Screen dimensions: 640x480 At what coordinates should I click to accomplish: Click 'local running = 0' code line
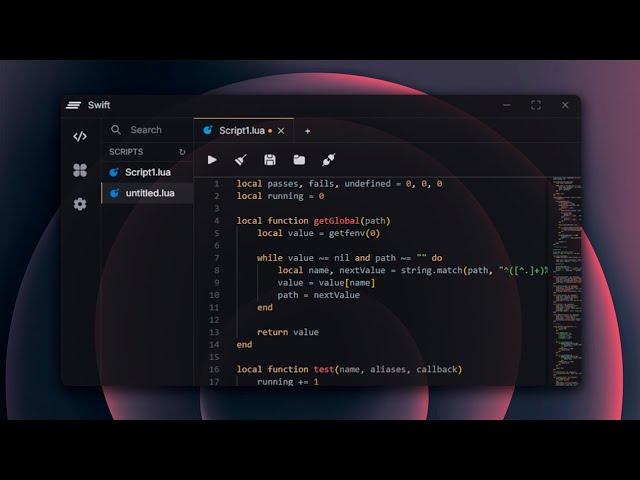280,196
